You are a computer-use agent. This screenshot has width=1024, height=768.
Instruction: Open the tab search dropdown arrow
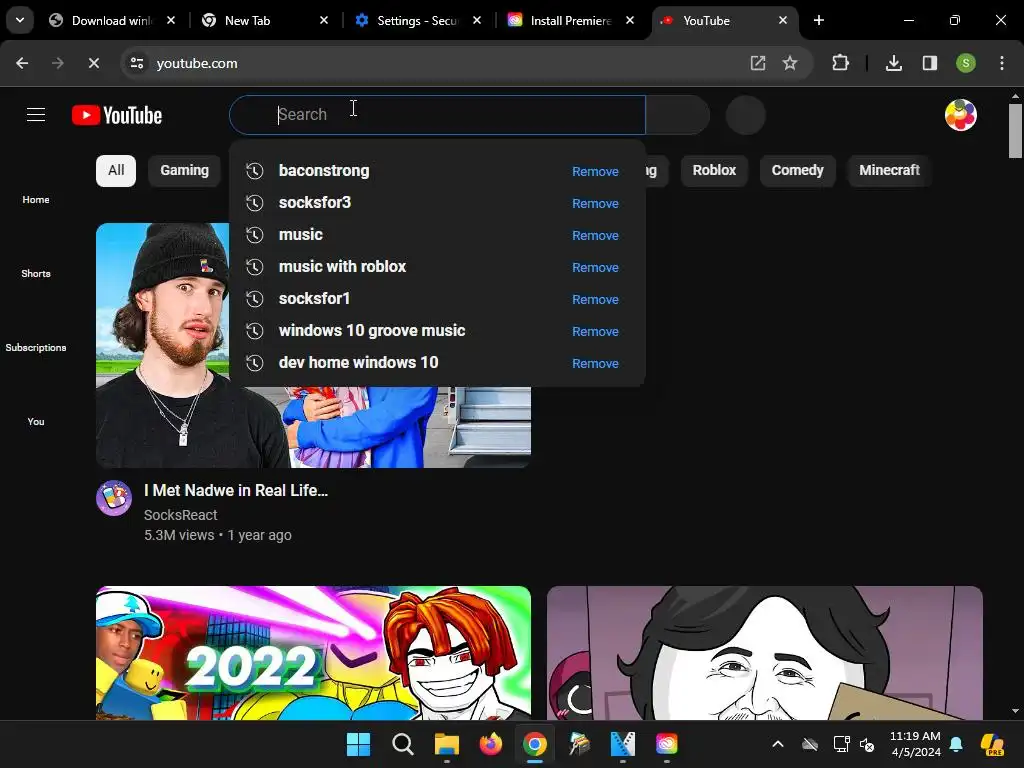coord(20,20)
